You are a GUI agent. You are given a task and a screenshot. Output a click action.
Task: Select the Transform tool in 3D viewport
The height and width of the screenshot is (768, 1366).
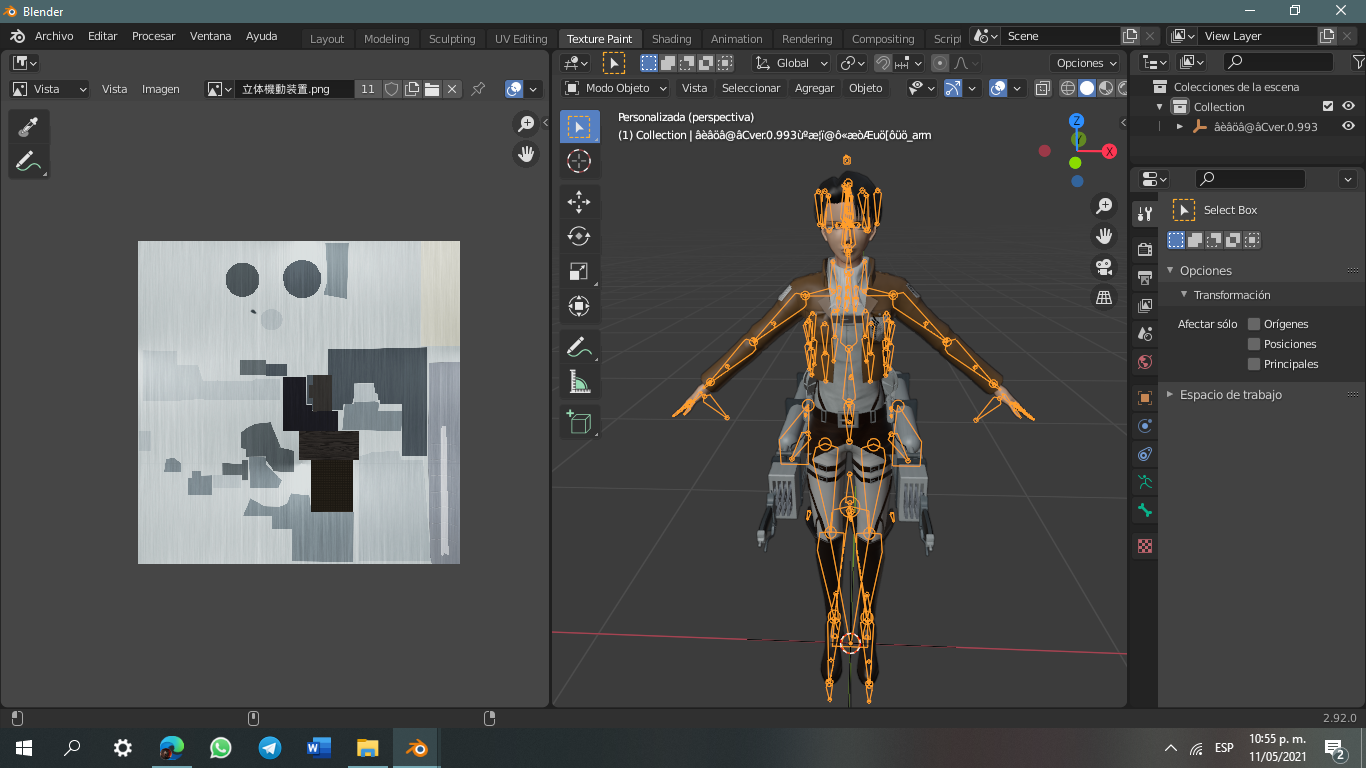pos(579,306)
